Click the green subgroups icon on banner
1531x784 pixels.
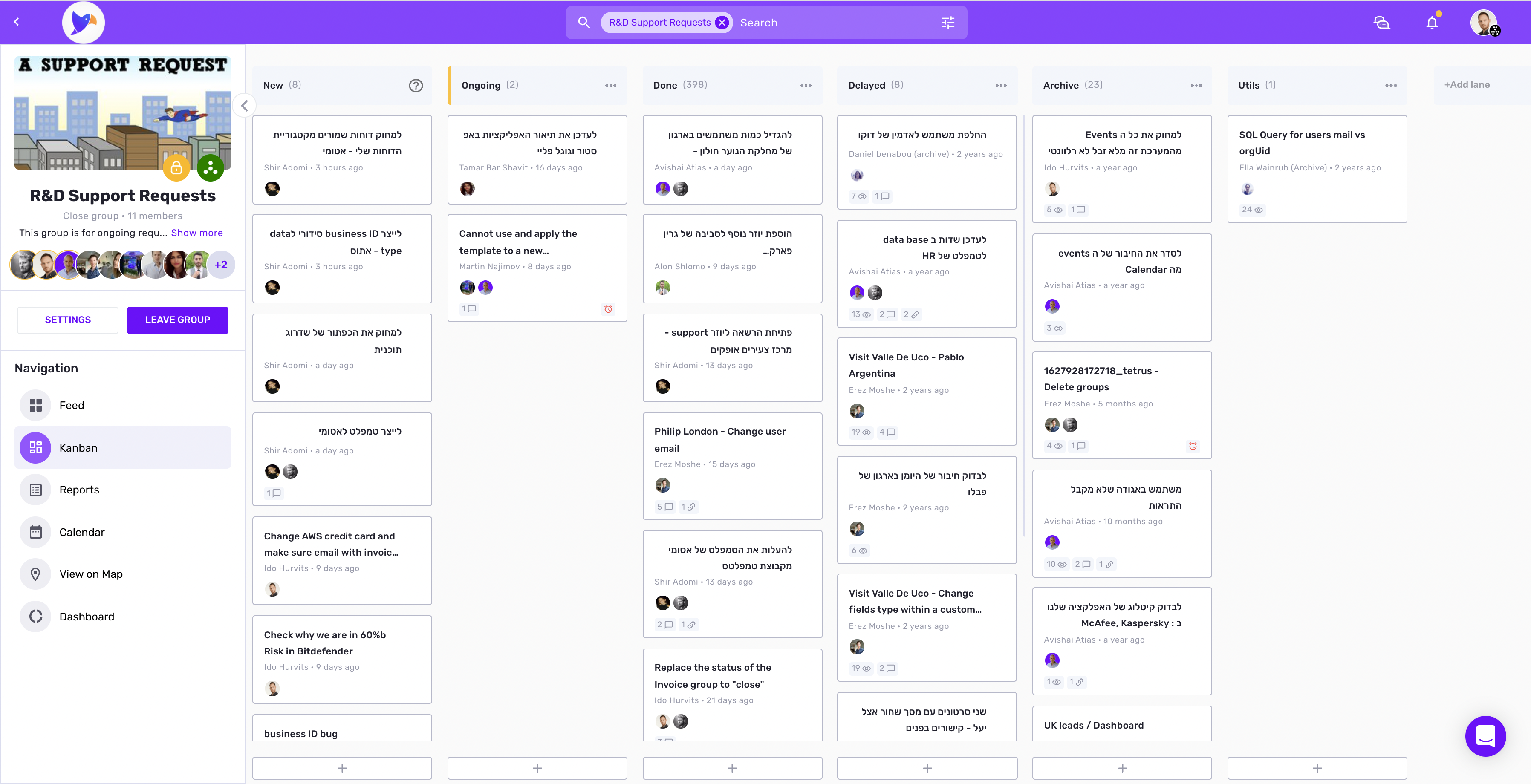tap(211, 168)
